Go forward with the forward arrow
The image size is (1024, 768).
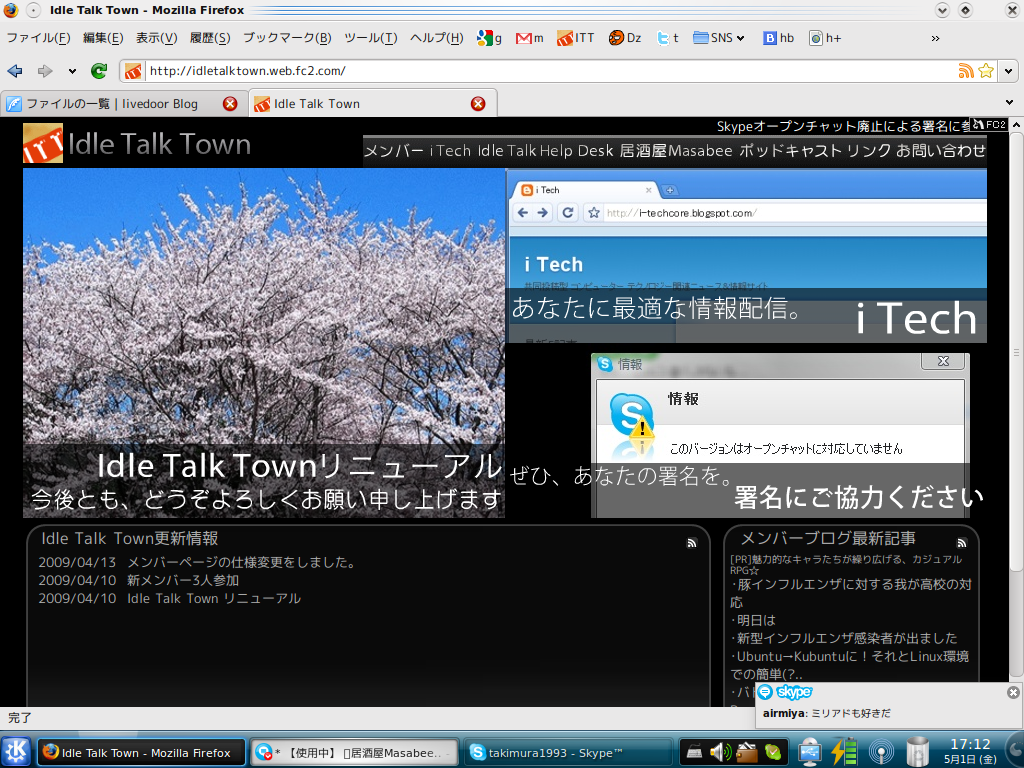click(44, 71)
